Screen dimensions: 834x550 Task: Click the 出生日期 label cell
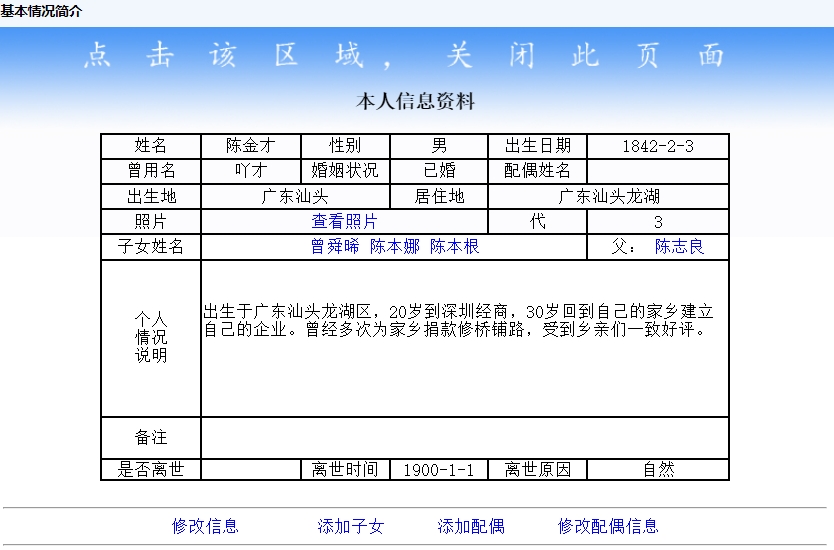[537, 146]
